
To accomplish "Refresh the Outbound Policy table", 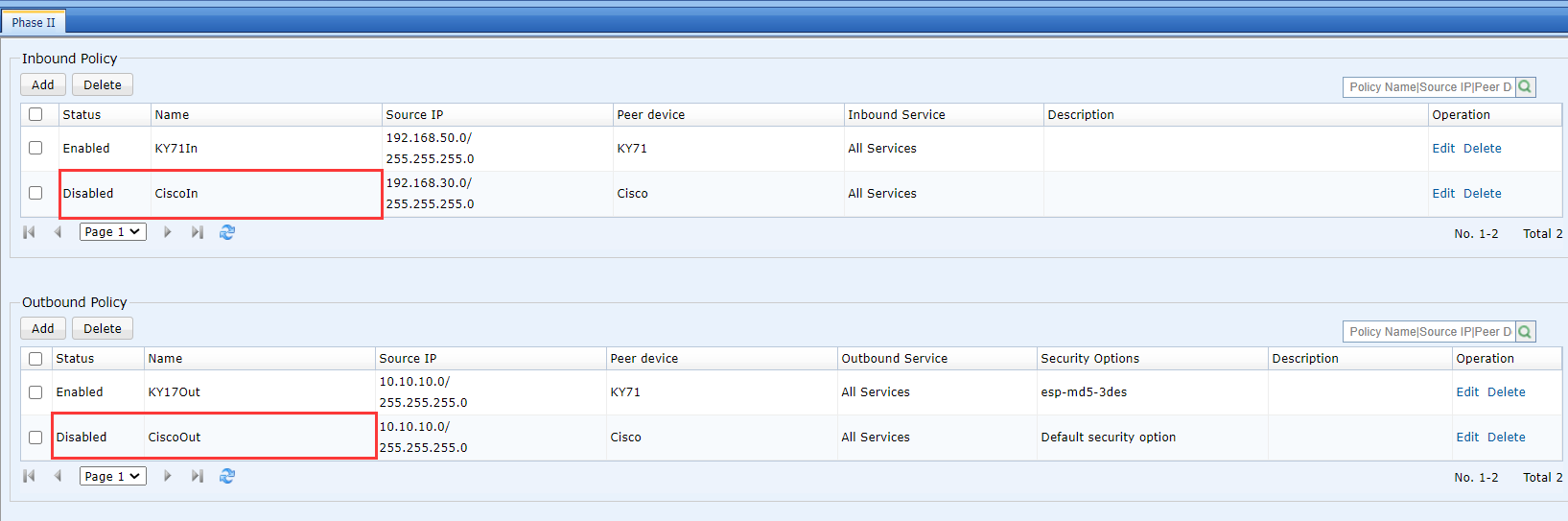I will point(227,476).
